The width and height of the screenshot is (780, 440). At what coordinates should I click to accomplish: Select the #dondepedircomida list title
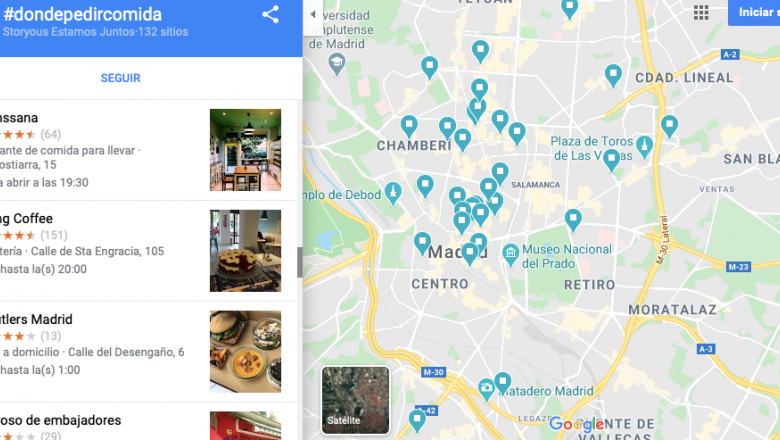83,14
